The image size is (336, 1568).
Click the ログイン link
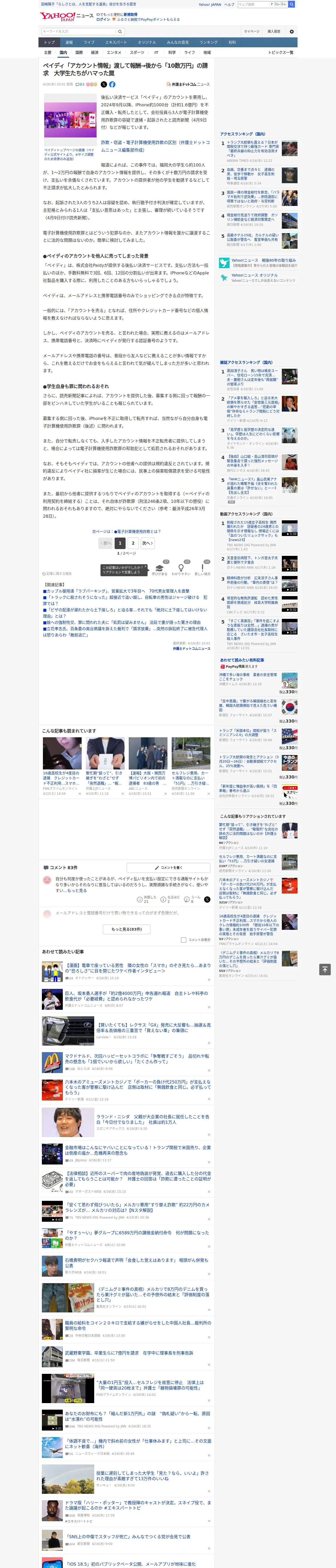click(x=103, y=20)
